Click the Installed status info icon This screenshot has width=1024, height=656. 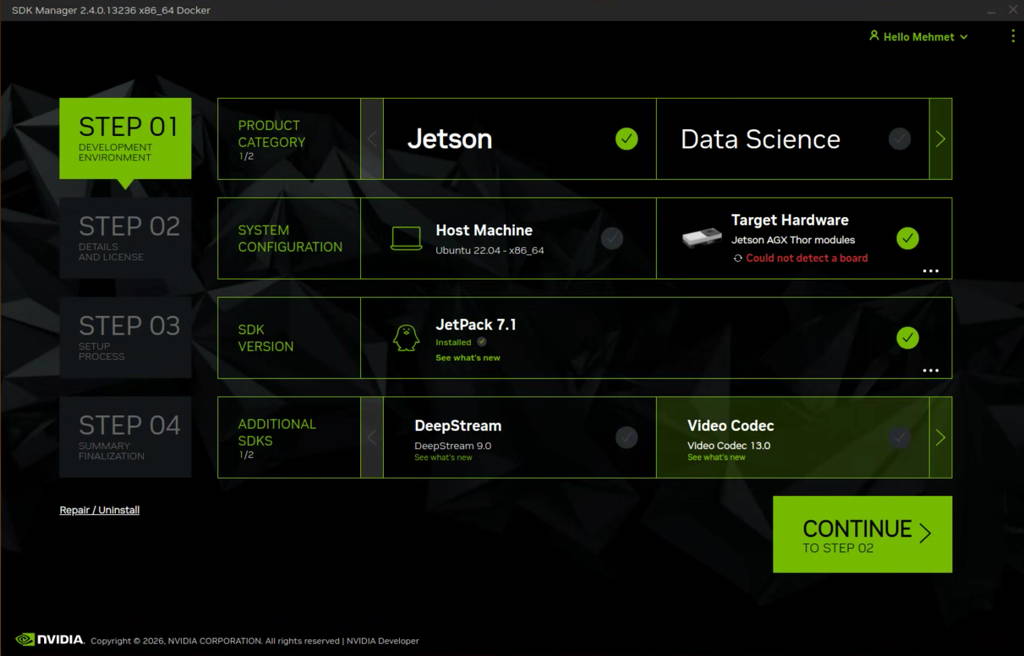(481, 342)
